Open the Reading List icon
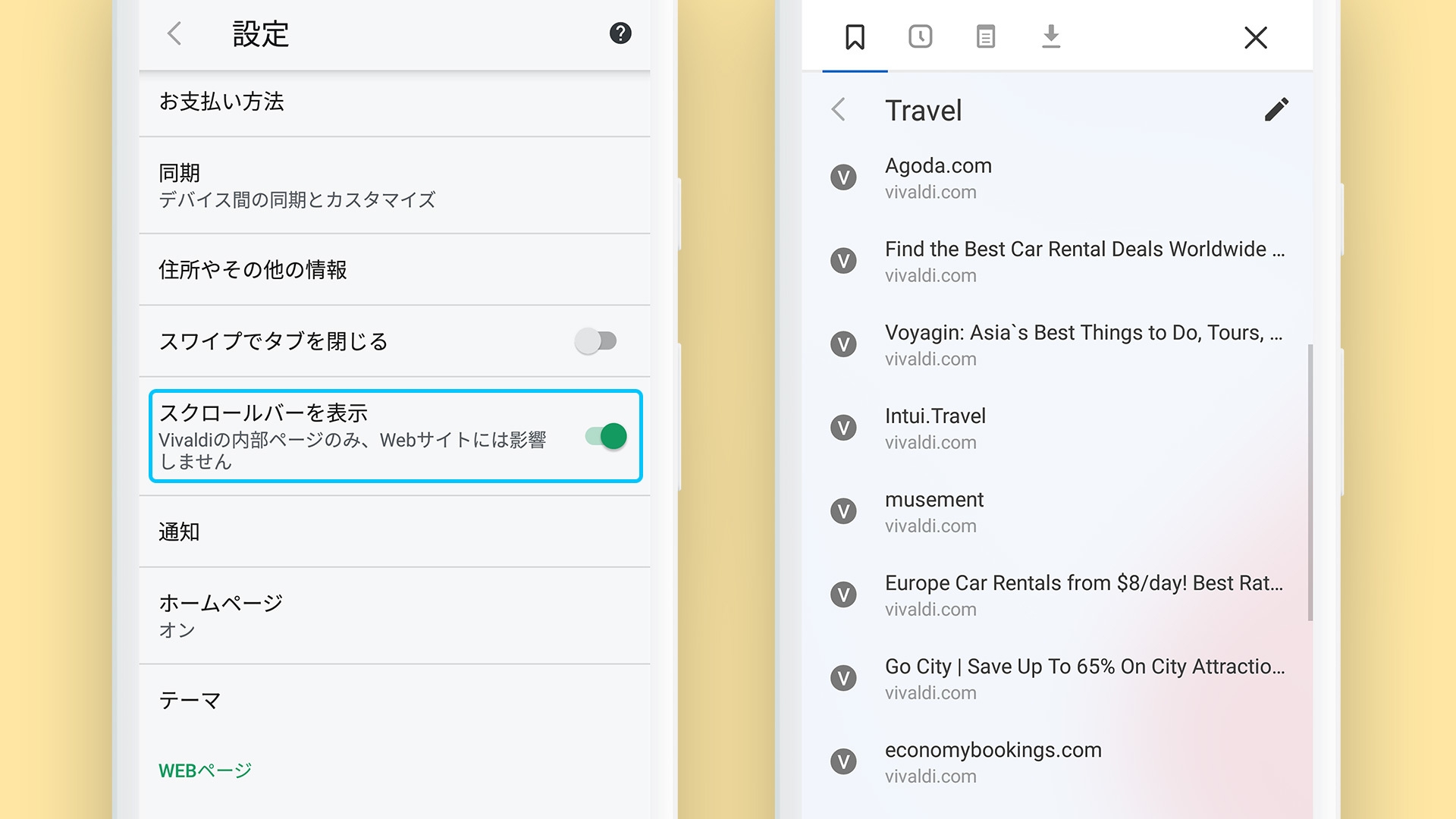 coord(986,36)
